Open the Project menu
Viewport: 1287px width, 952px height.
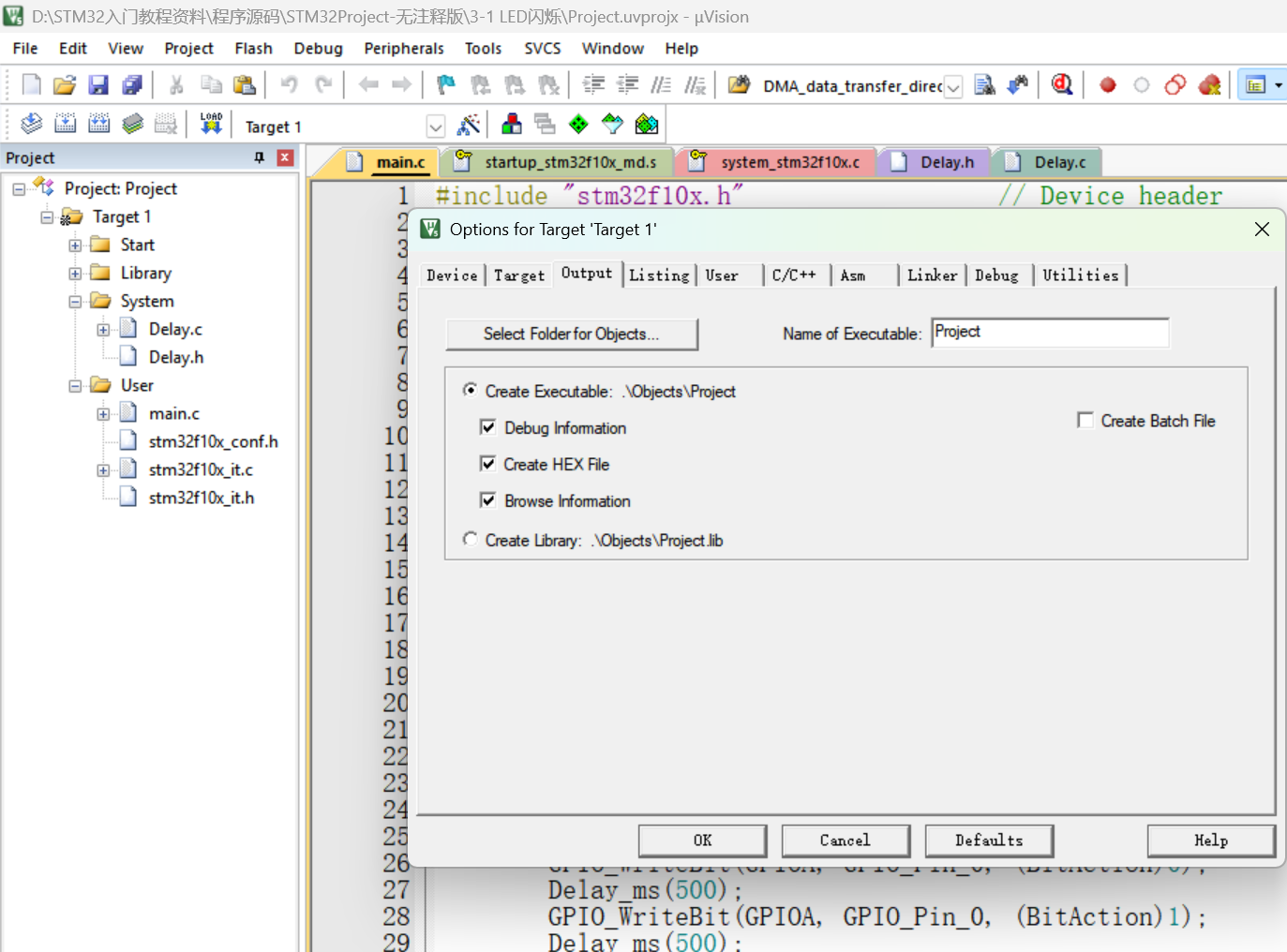[188, 48]
